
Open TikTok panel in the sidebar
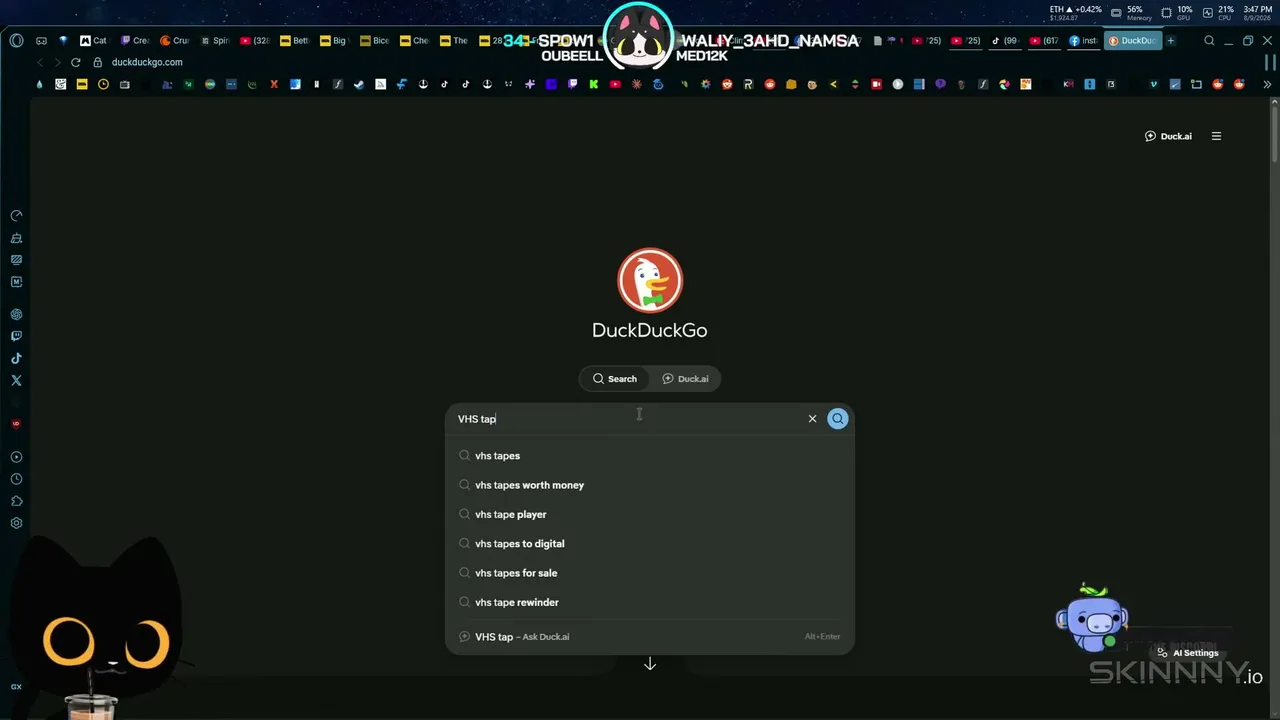point(16,358)
